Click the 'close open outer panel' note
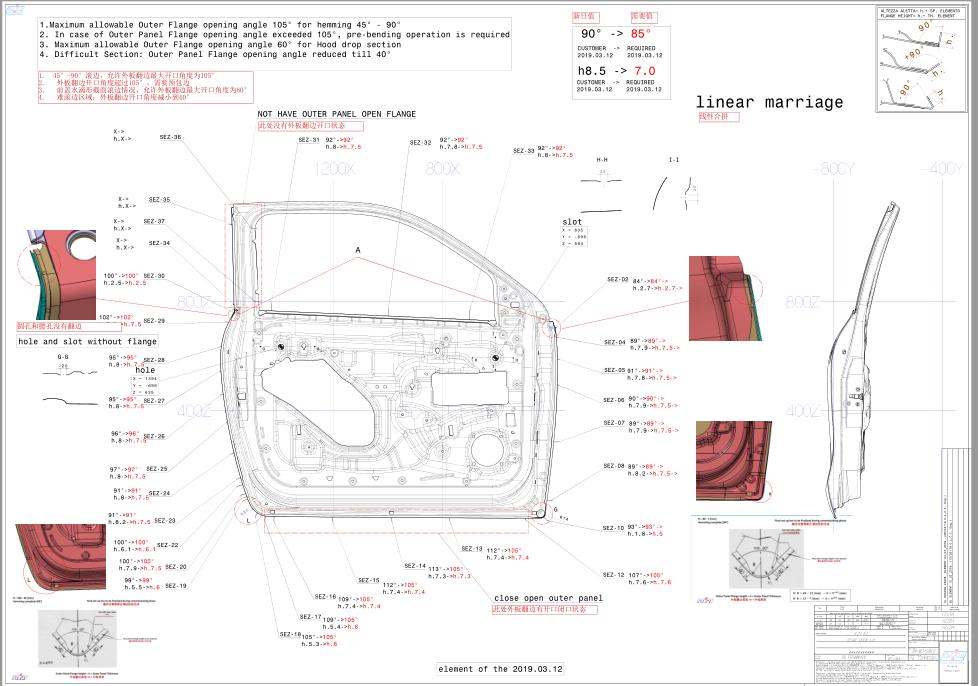Viewport: 978px width, 686px height. (548, 598)
